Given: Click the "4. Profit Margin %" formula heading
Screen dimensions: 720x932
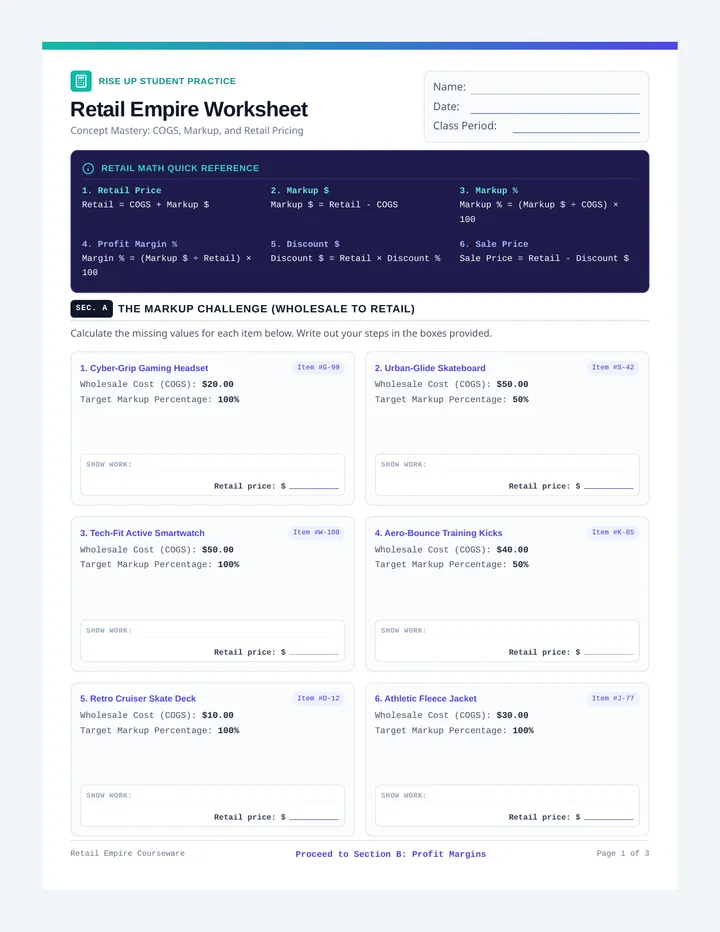Looking at the screenshot, I should pyautogui.click(x=130, y=244).
